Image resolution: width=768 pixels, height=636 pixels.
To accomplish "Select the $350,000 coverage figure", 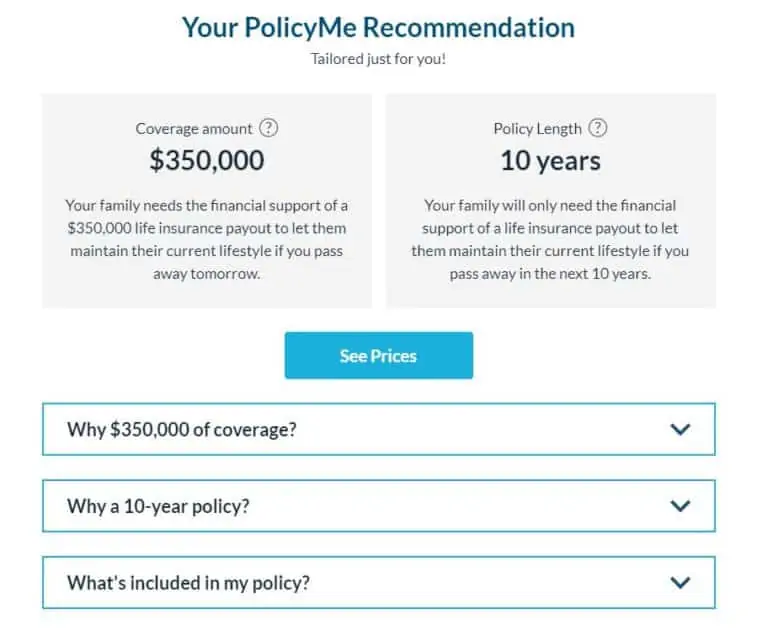I will pos(207,160).
